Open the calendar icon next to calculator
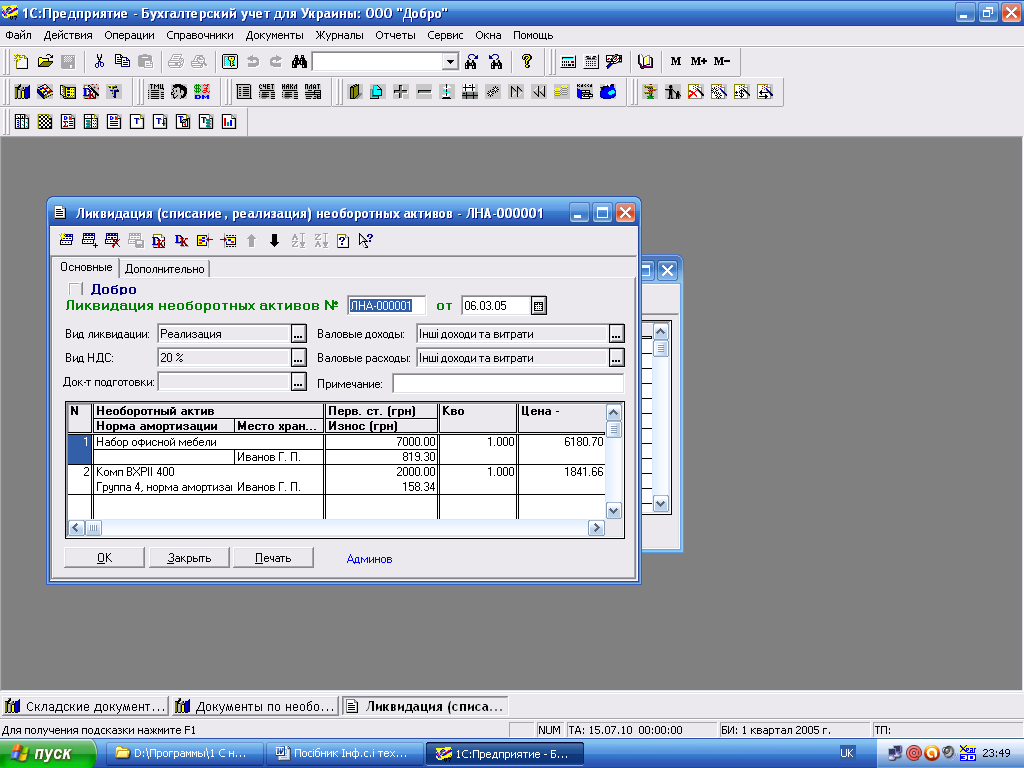This screenshot has width=1024, height=768. [x=591, y=61]
